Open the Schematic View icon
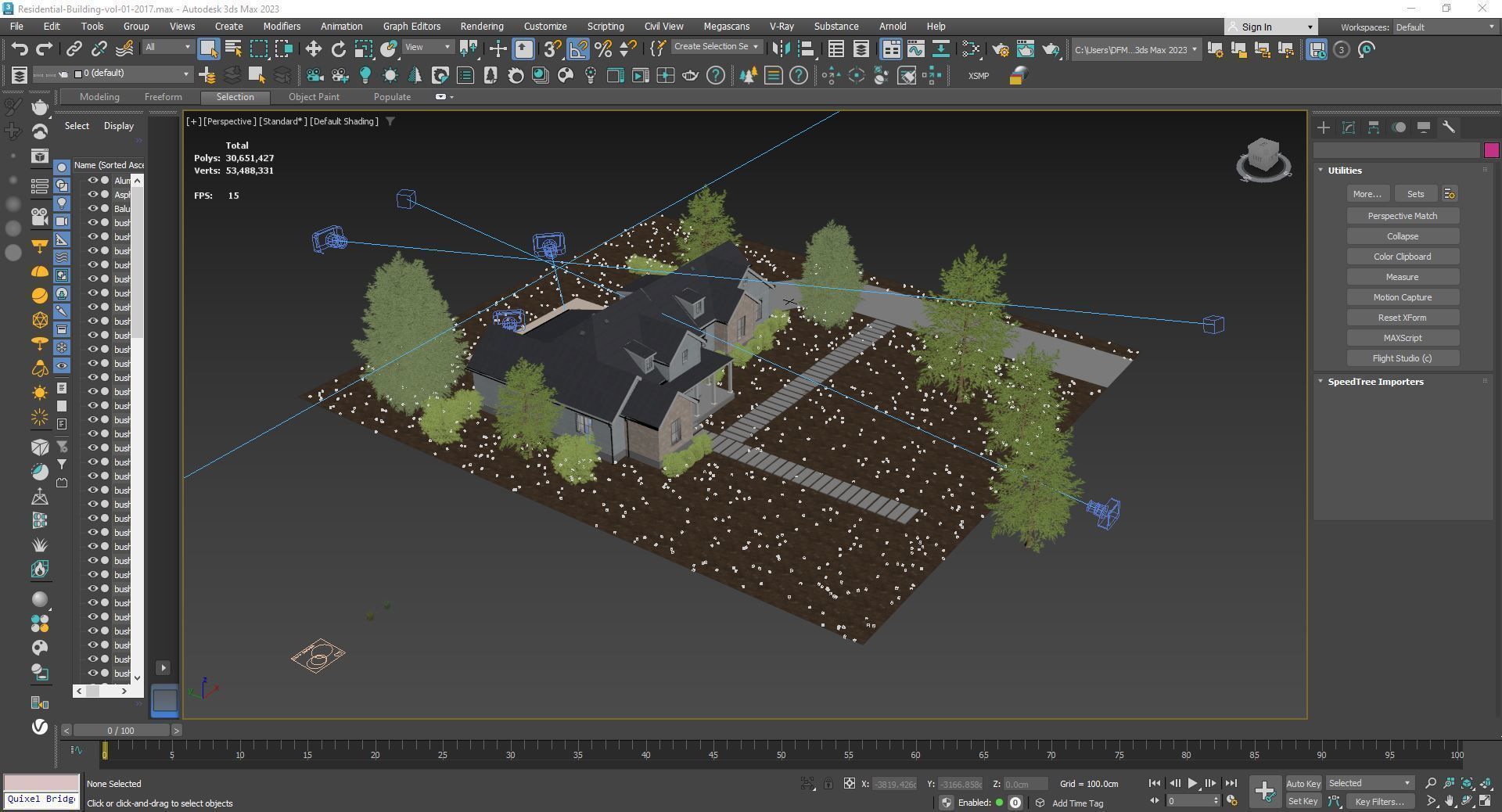This screenshot has width=1502, height=812. (x=941, y=49)
